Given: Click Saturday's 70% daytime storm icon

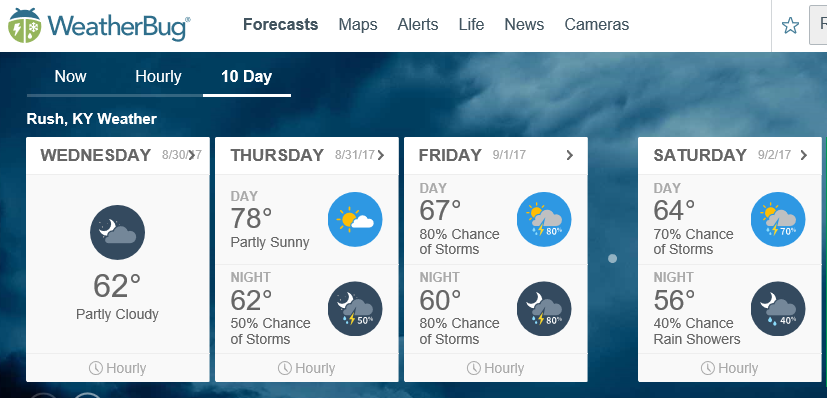Looking at the screenshot, I should 778,219.
